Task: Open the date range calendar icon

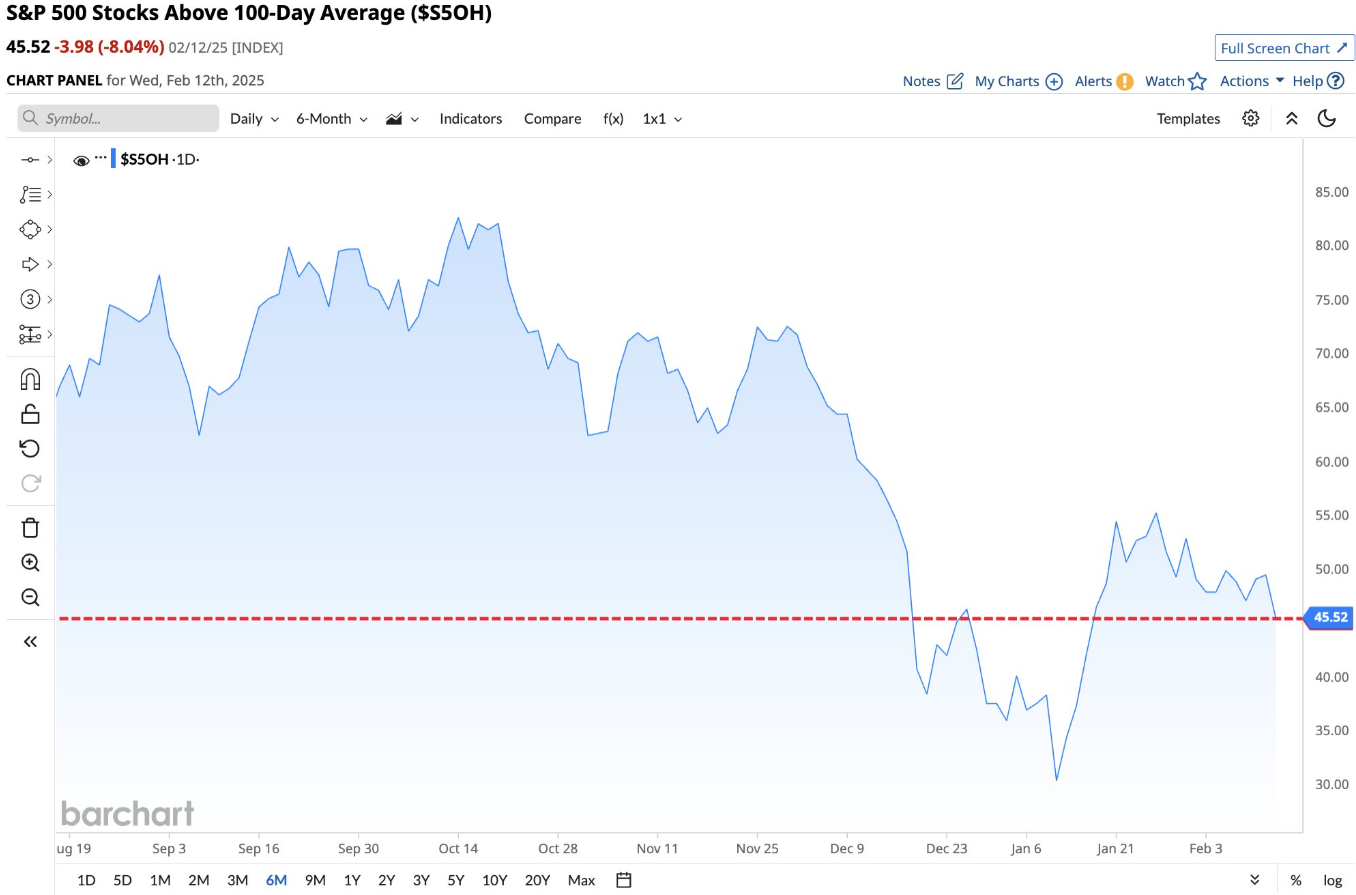Action: coord(624,880)
